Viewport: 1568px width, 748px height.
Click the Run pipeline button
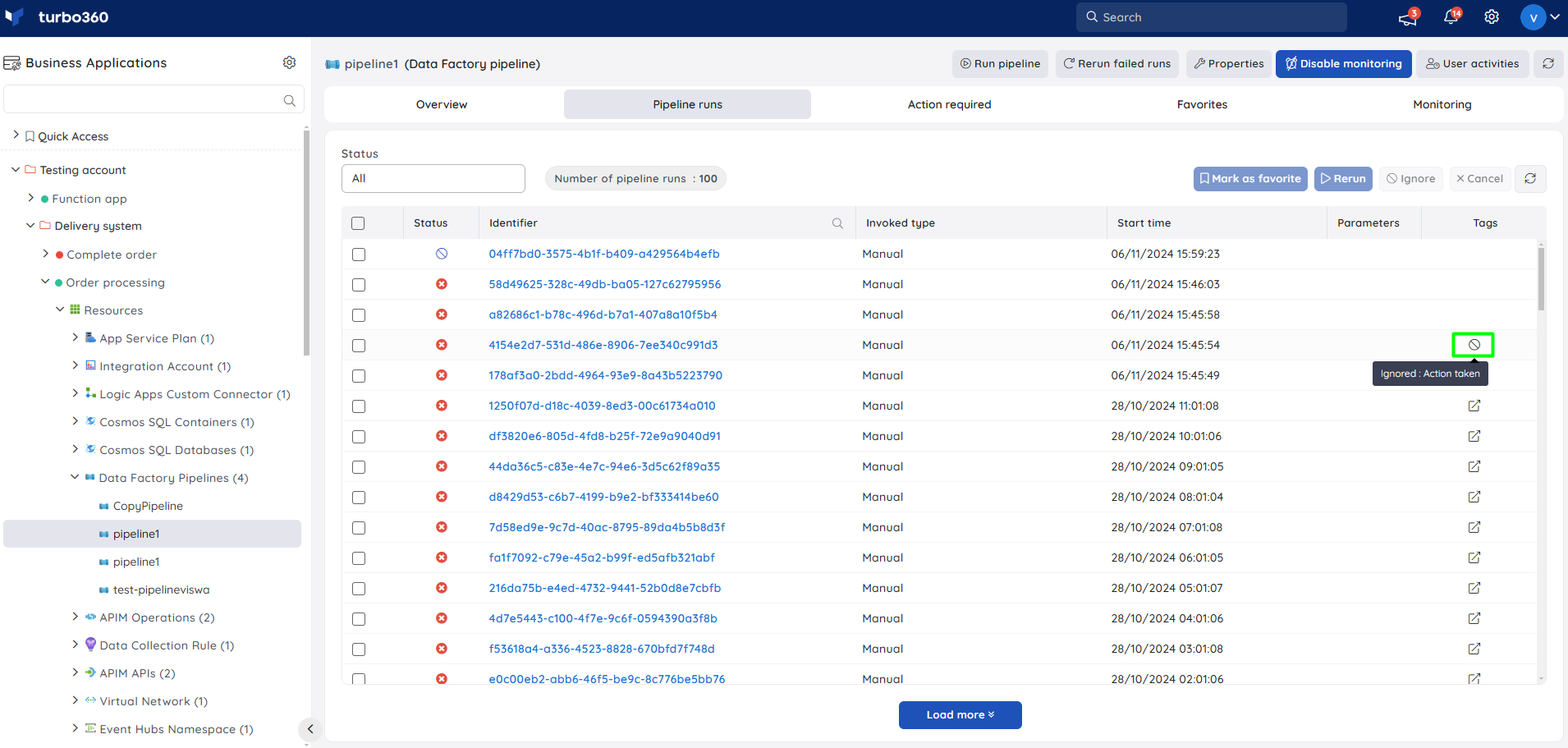coord(1000,63)
